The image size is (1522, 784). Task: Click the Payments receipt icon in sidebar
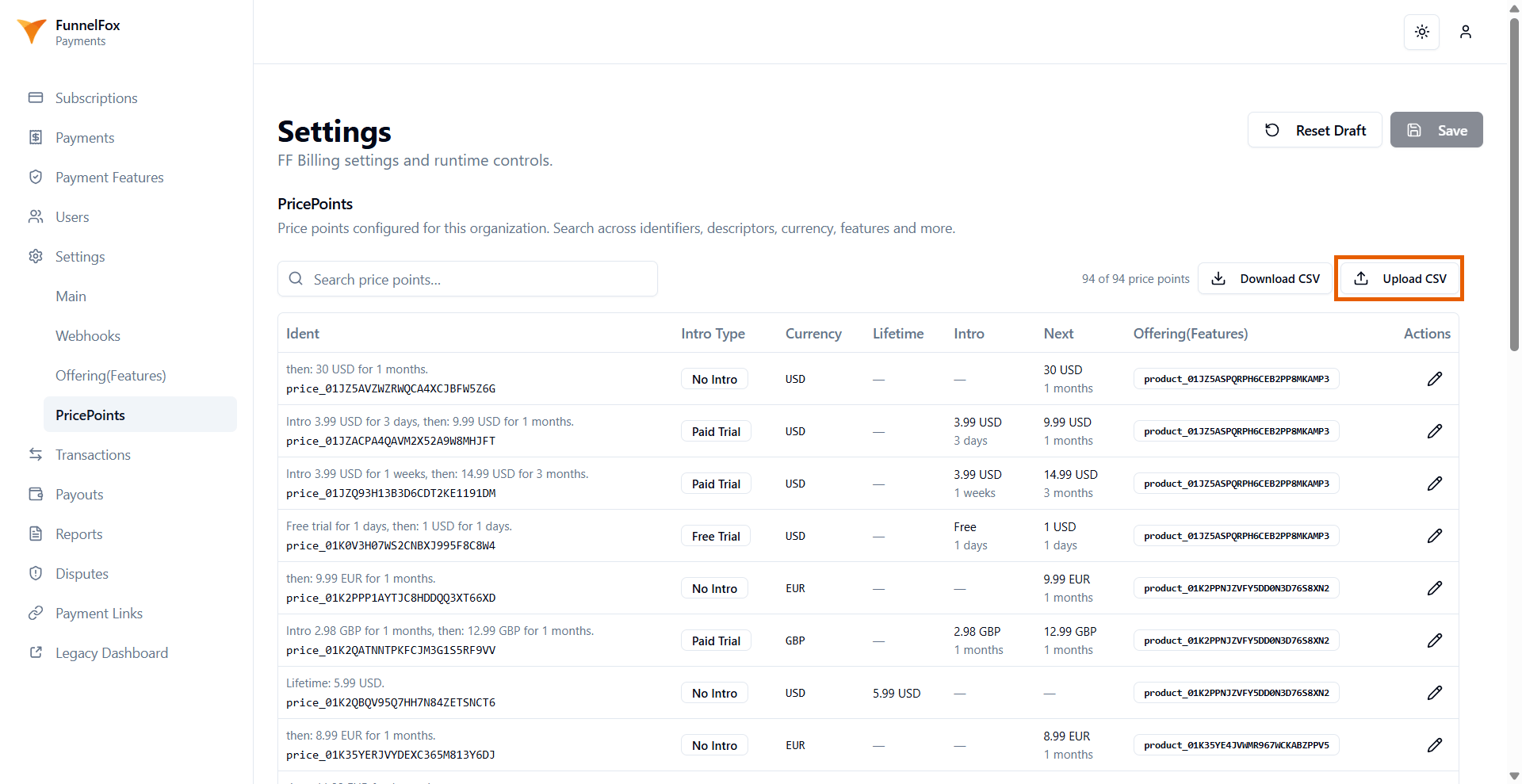click(x=36, y=137)
